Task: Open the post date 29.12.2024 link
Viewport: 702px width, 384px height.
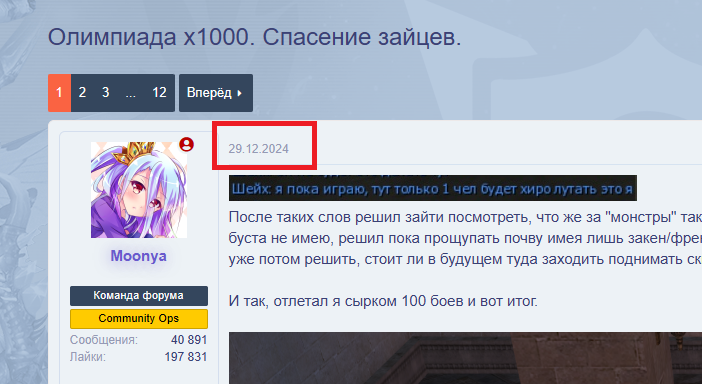Action: pyautogui.click(x=258, y=149)
